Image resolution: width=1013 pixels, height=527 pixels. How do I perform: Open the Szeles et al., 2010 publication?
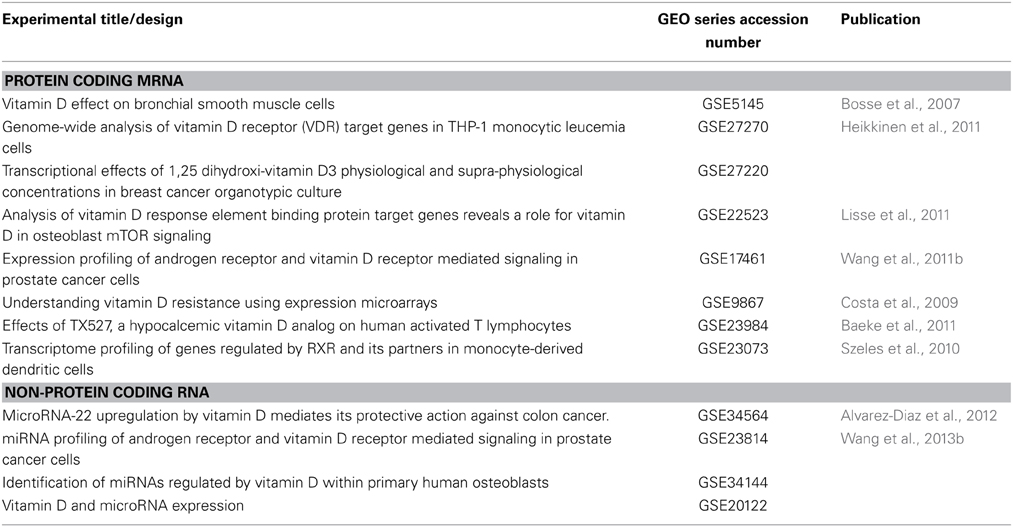(900, 349)
